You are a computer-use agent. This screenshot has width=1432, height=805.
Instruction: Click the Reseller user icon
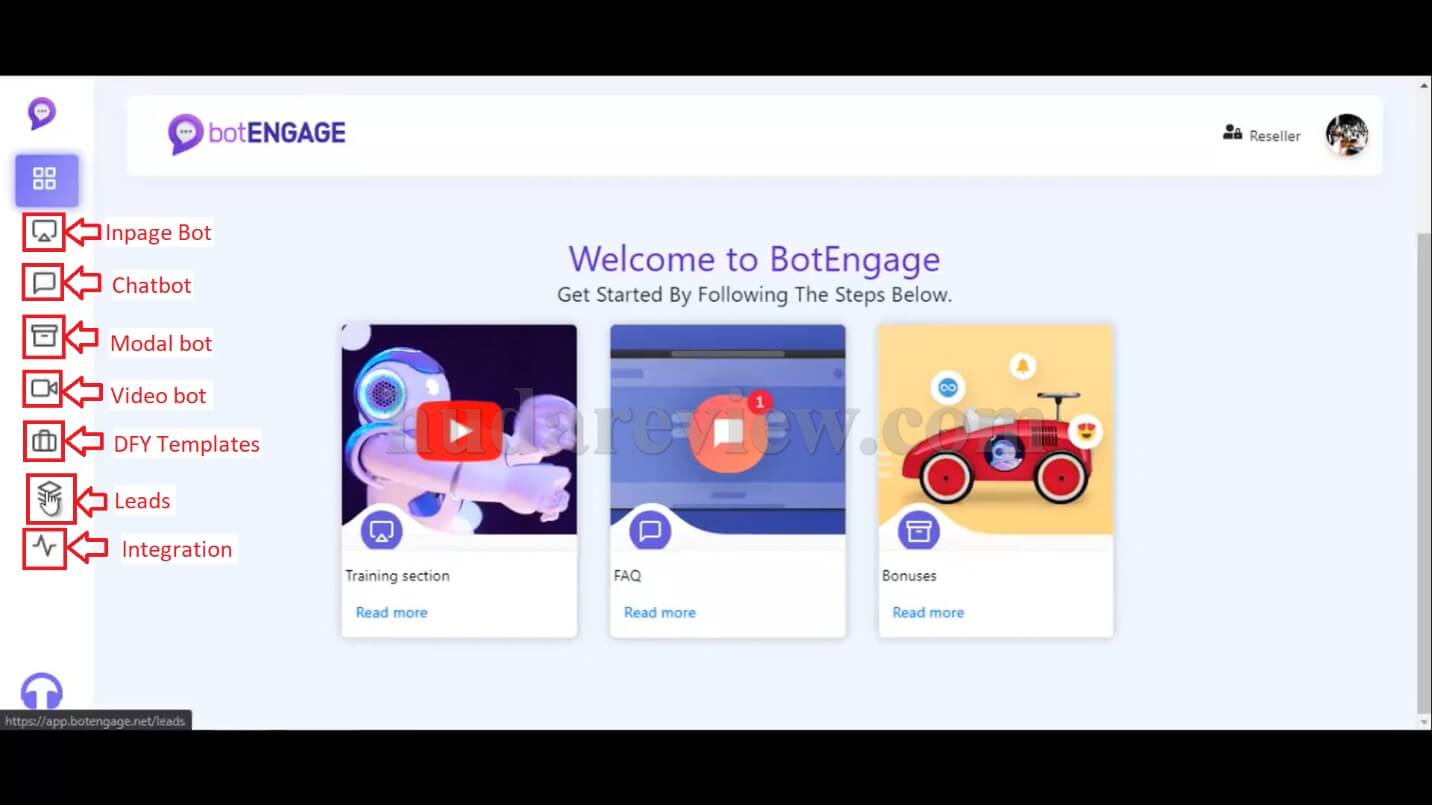[1232, 133]
